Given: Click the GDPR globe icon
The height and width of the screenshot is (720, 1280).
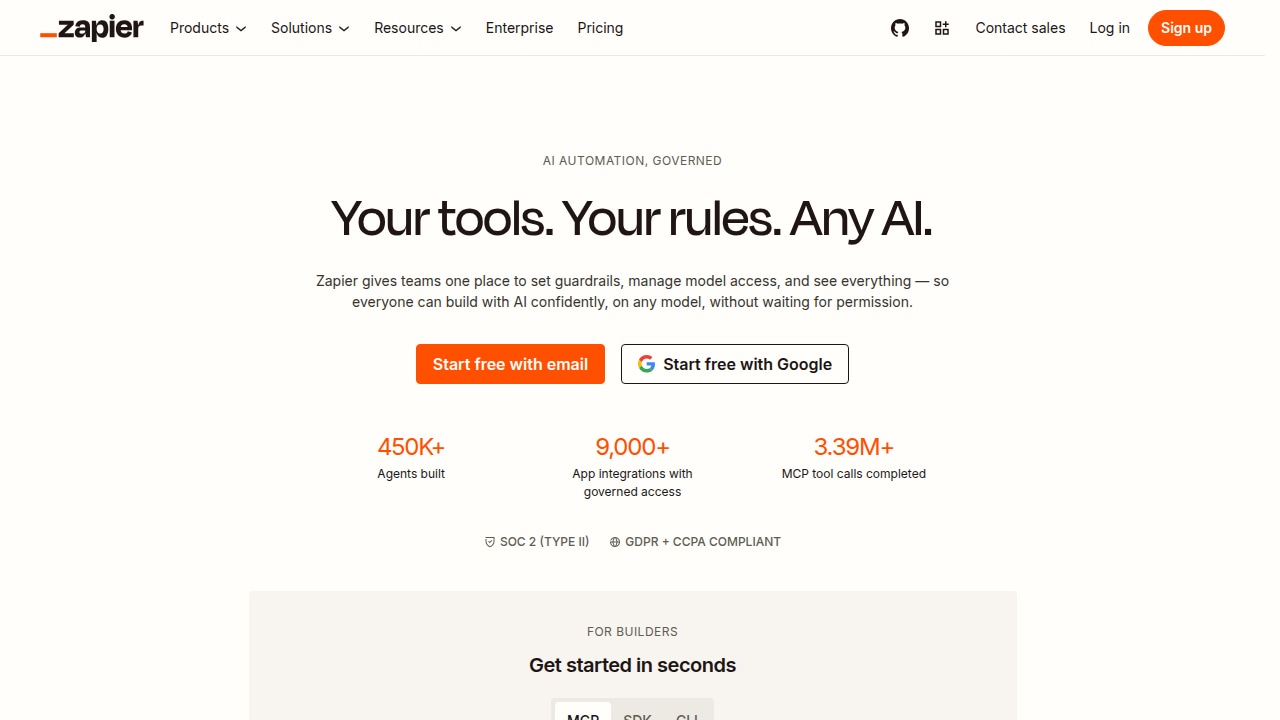Looking at the screenshot, I should 615,542.
